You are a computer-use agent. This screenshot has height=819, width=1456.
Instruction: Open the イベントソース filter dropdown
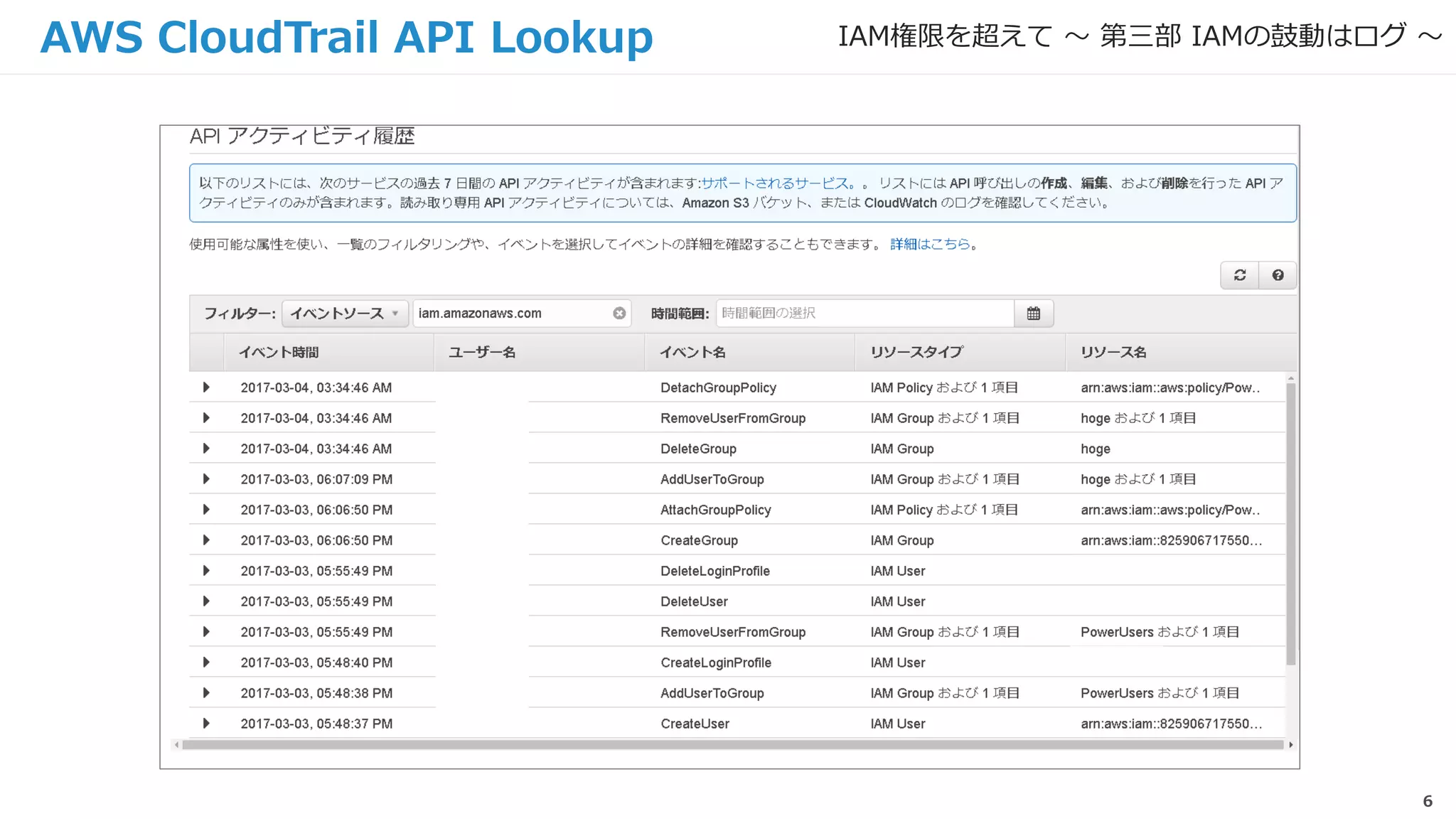[x=345, y=314]
